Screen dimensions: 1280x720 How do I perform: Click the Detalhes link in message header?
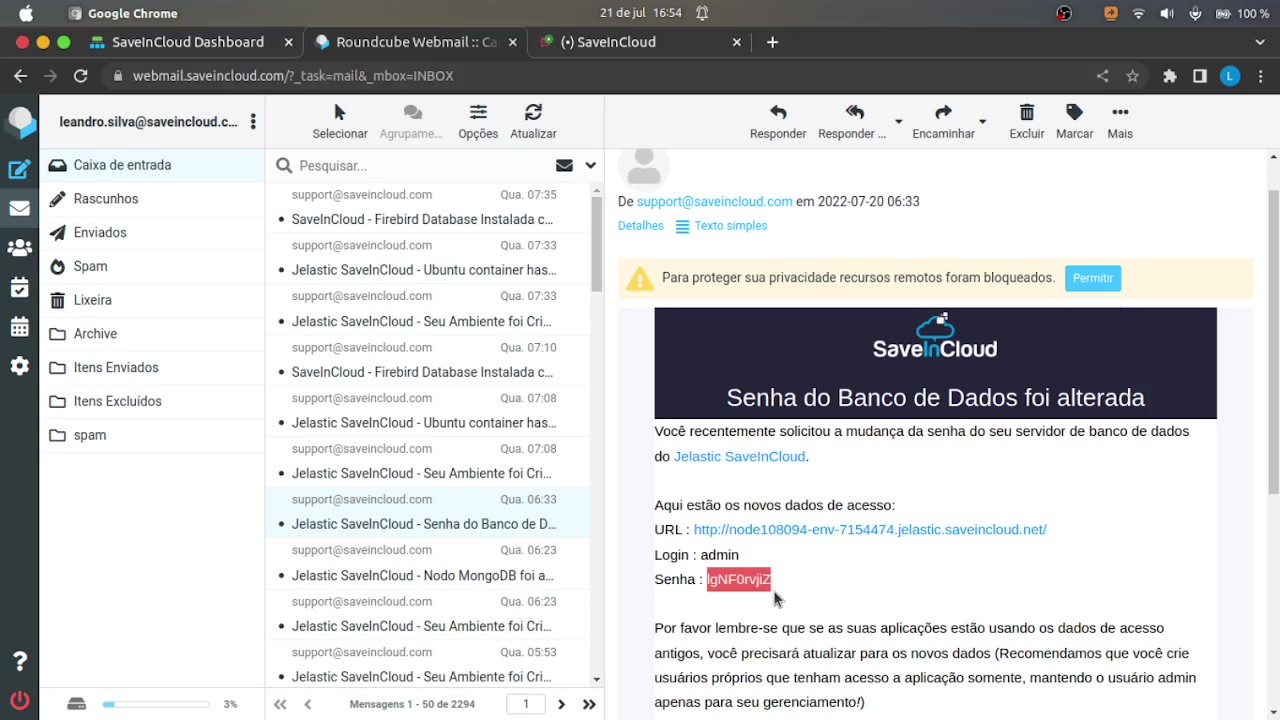[641, 226]
